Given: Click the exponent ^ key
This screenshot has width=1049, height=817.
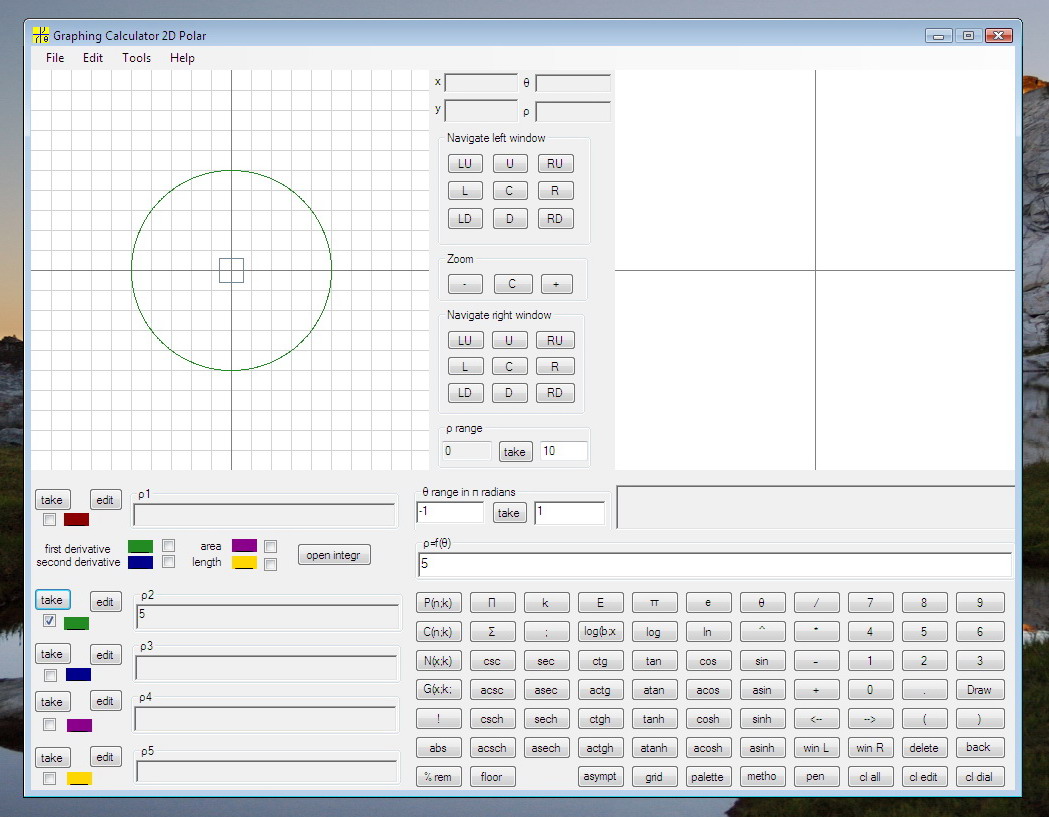Looking at the screenshot, I should 762,632.
